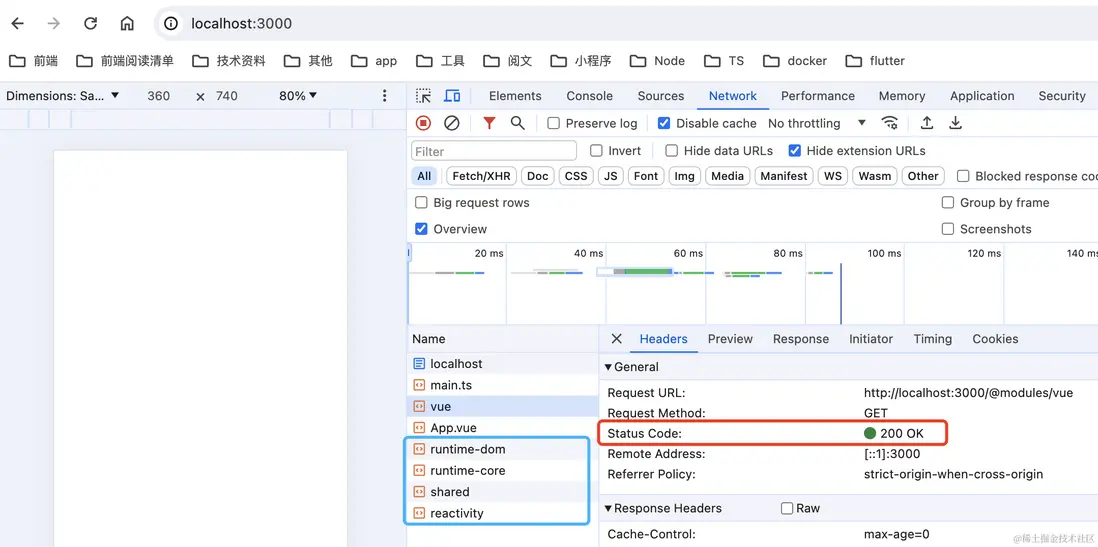Import HAR file with upload icon
1098x547 pixels.
click(926, 123)
